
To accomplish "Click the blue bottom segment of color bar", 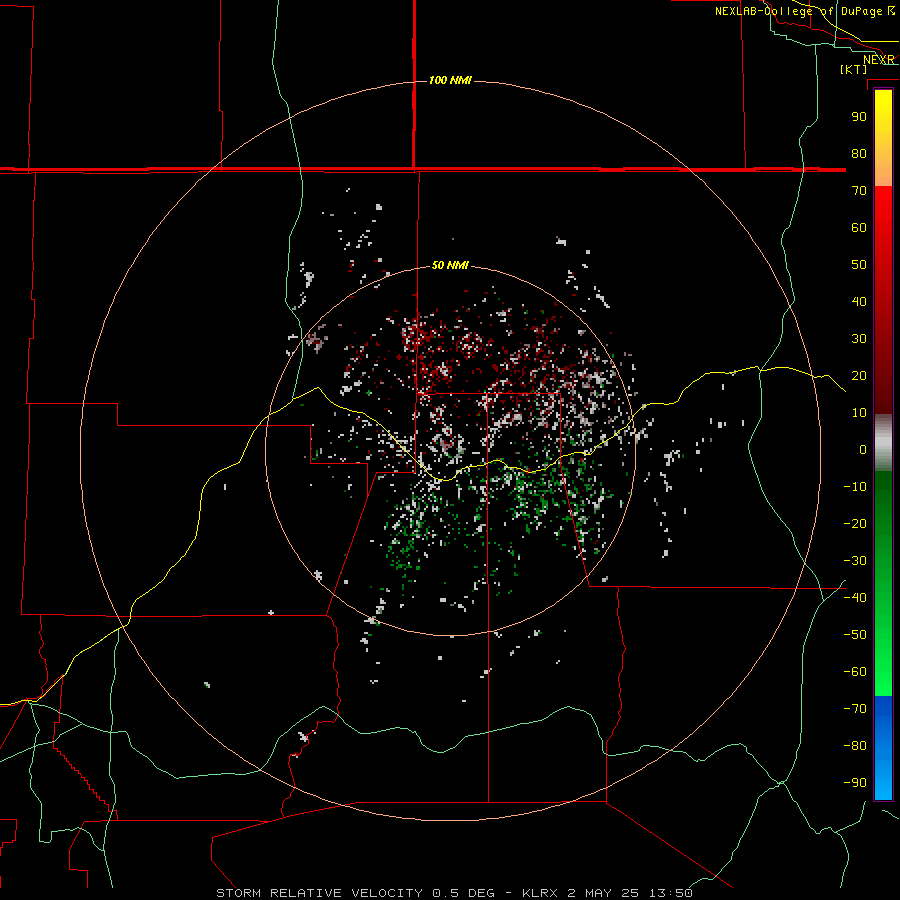I will pos(883,748).
